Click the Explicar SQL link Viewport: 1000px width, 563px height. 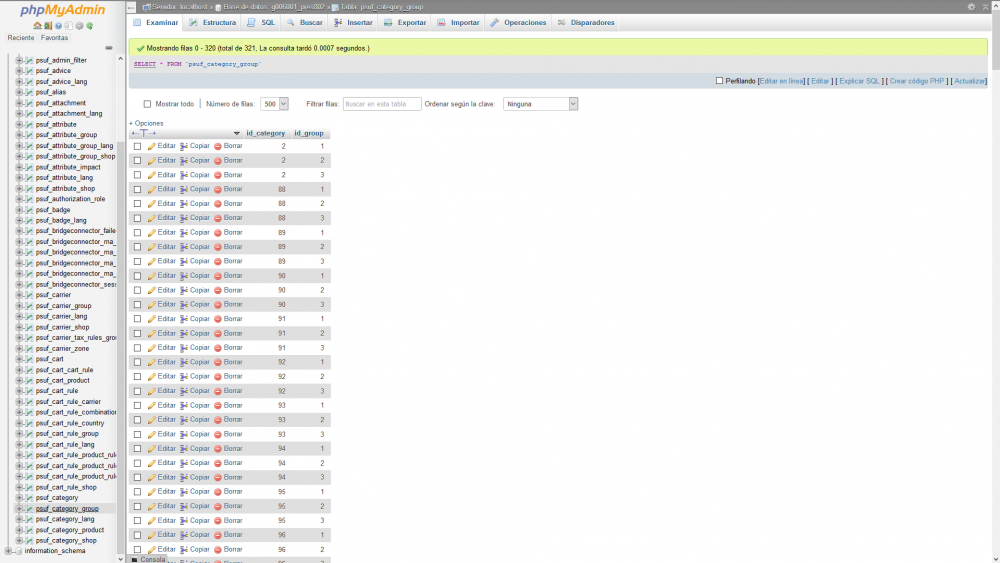[x=859, y=81]
